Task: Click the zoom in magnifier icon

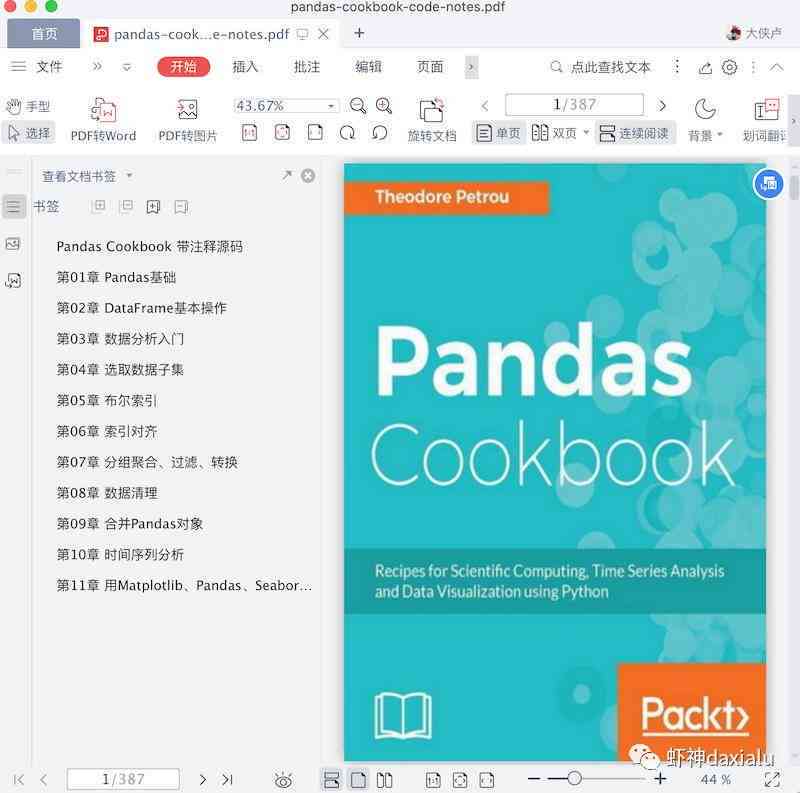Action: pyautogui.click(x=384, y=106)
